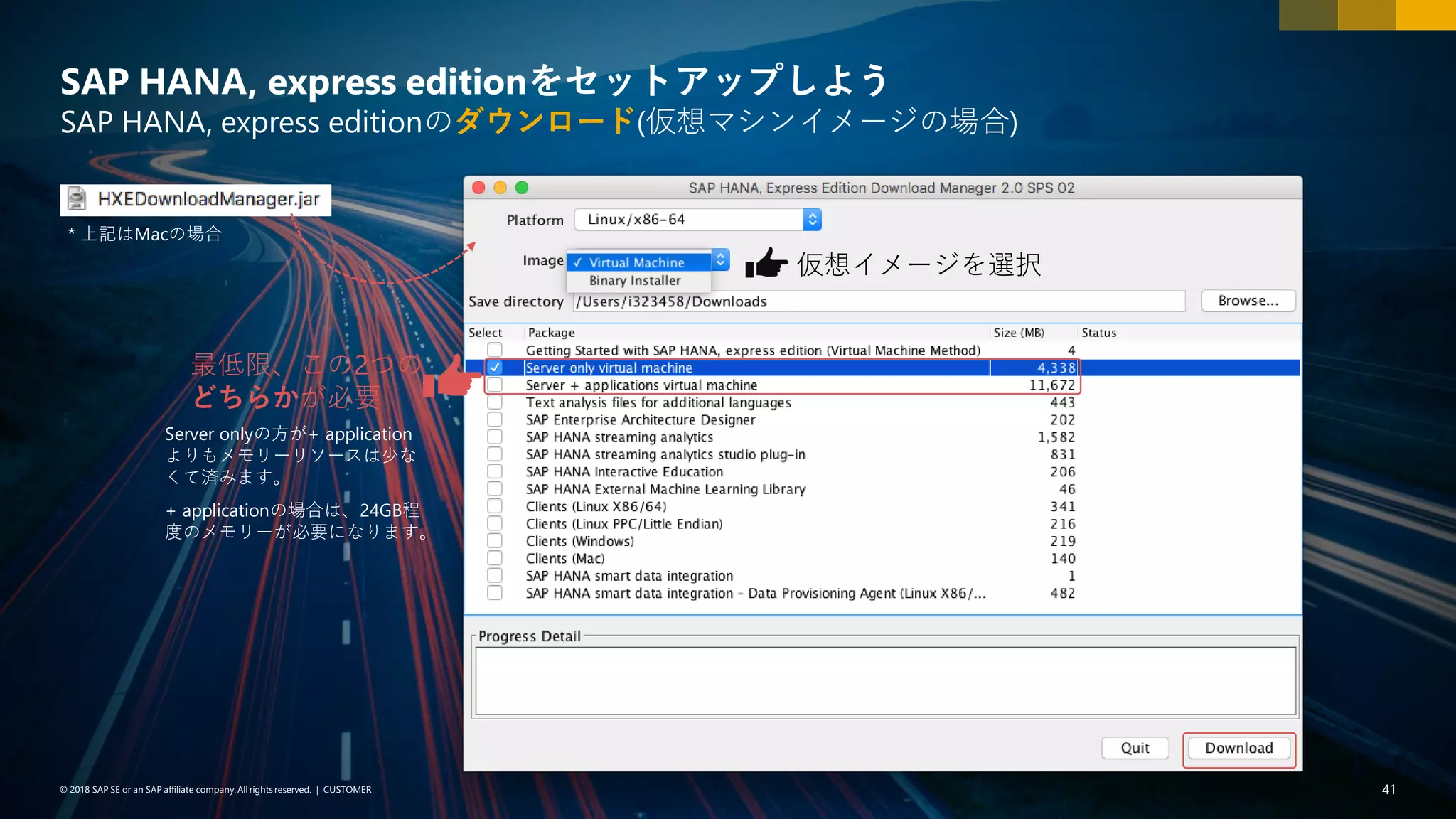Zoom the window with the green button

(522, 188)
